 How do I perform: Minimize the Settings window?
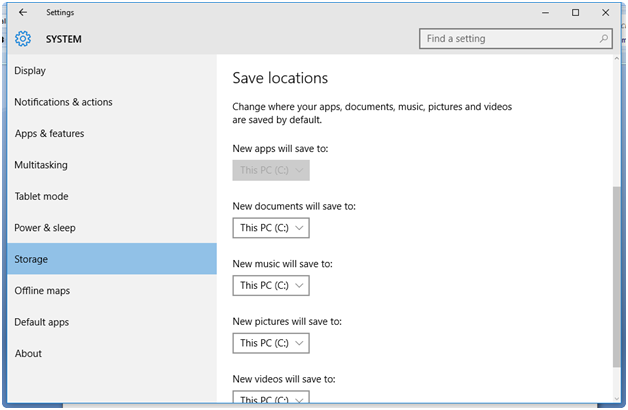(546, 13)
